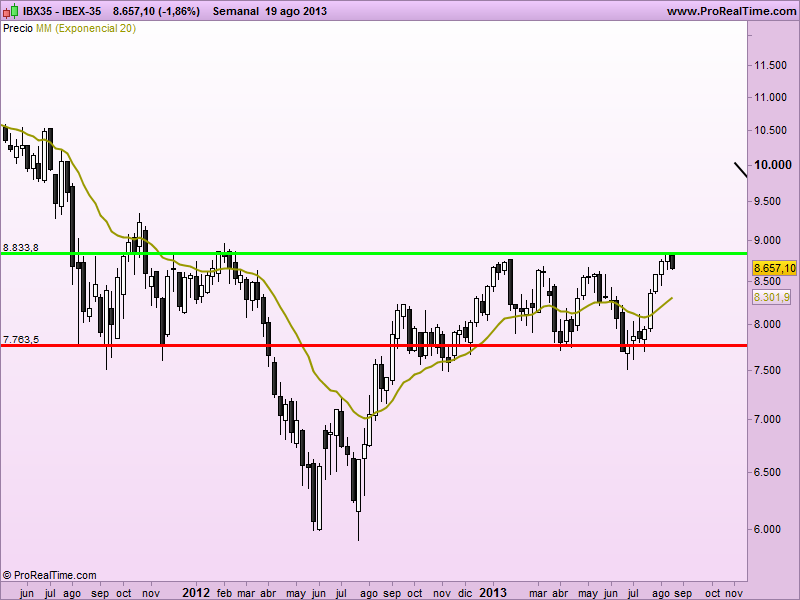Screen dimensions: 800x600
Task: Click the 10.000 price scale label
Action: tap(773, 165)
